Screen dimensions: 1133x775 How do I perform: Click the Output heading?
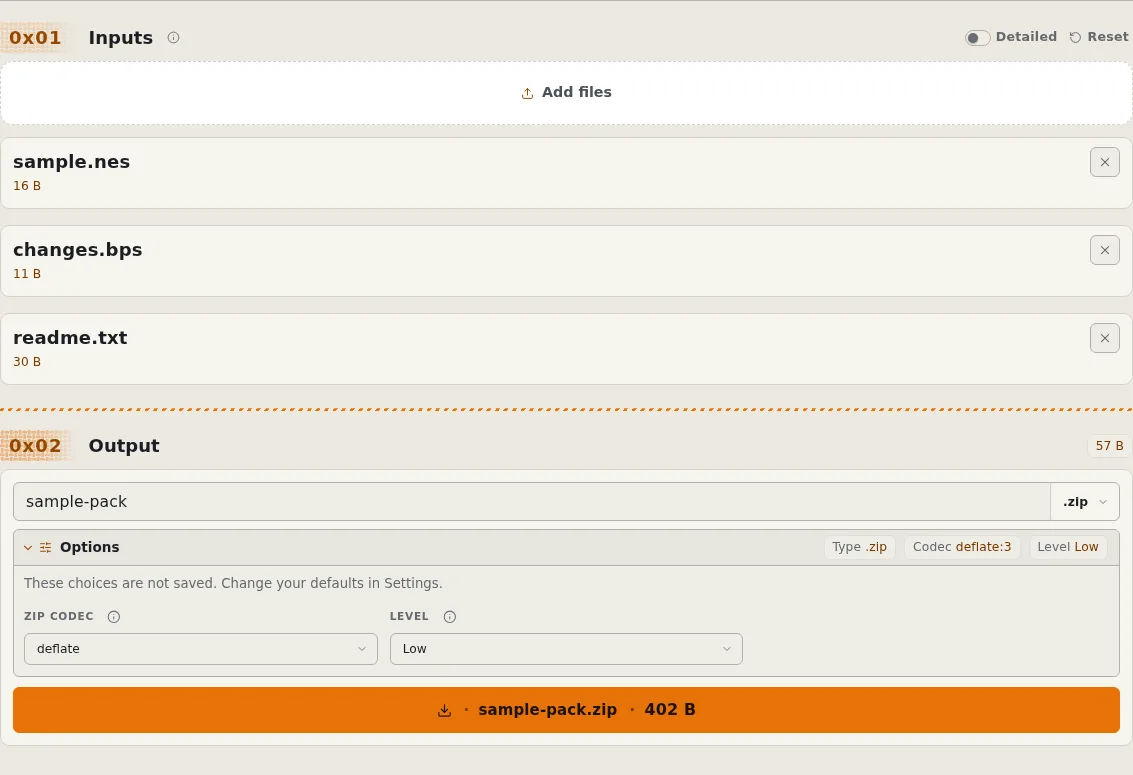point(124,446)
